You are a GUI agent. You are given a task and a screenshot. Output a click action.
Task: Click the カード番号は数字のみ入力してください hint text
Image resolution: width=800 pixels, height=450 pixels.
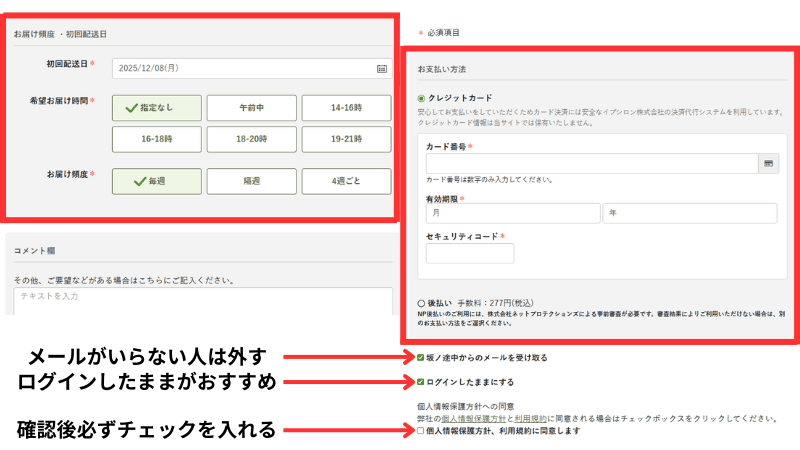pos(489,180)
